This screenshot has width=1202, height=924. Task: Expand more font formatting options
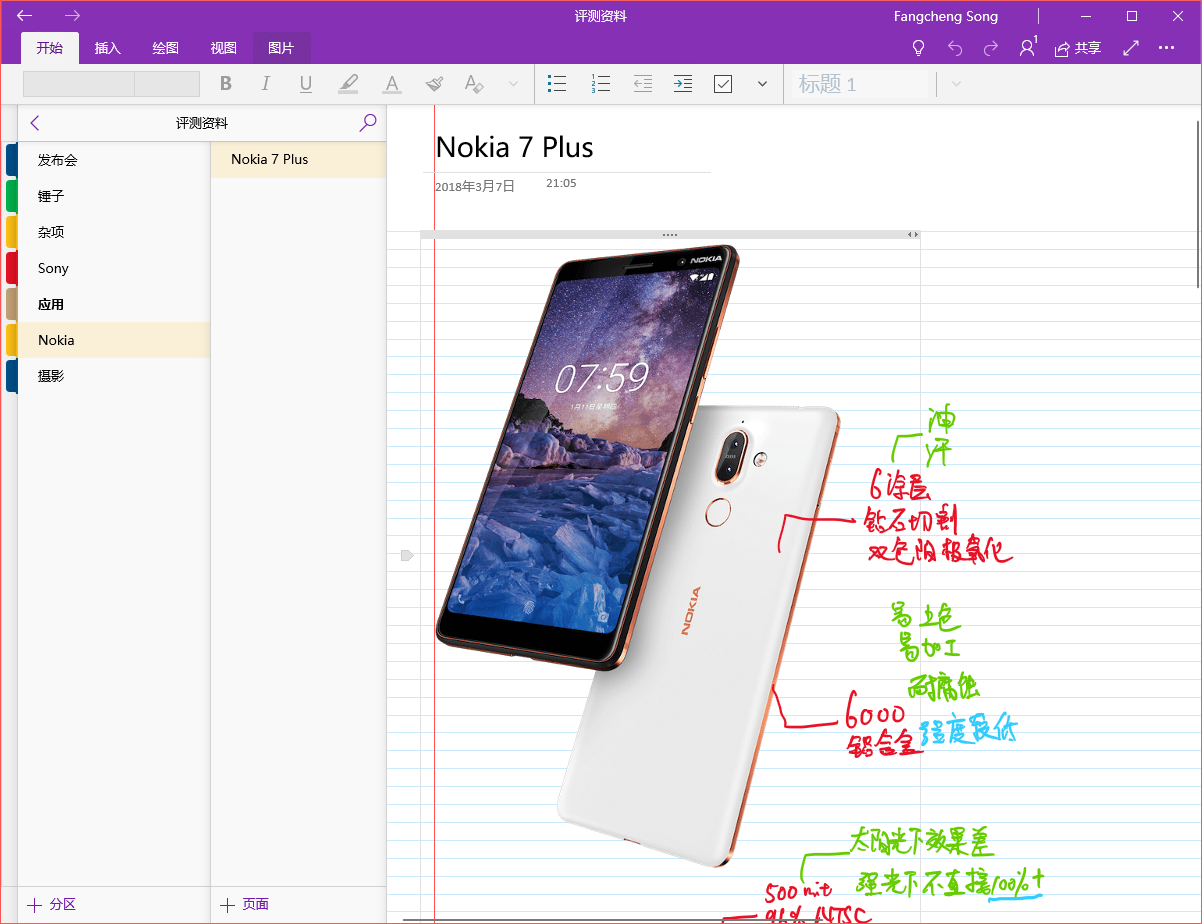tap(513, 84)
